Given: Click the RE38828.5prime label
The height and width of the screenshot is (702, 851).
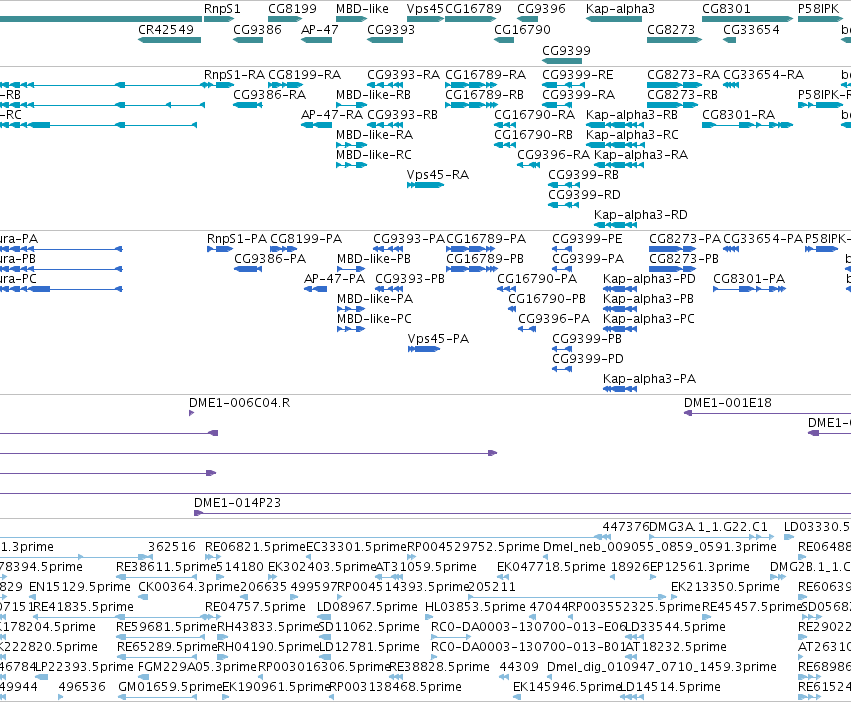Looking at the screenshot, I should pos(440,666).
